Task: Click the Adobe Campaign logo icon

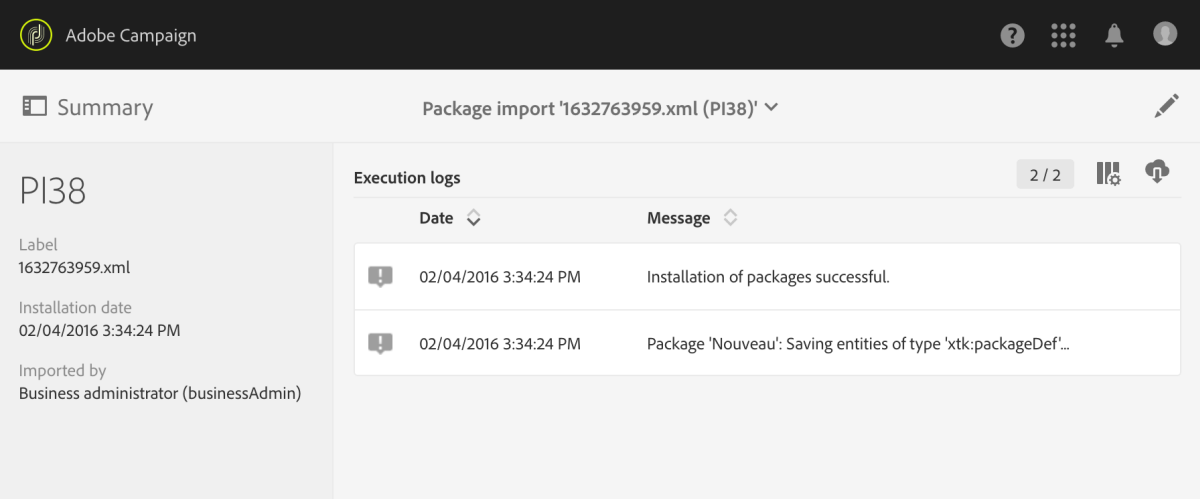Action: click(35, 35)
